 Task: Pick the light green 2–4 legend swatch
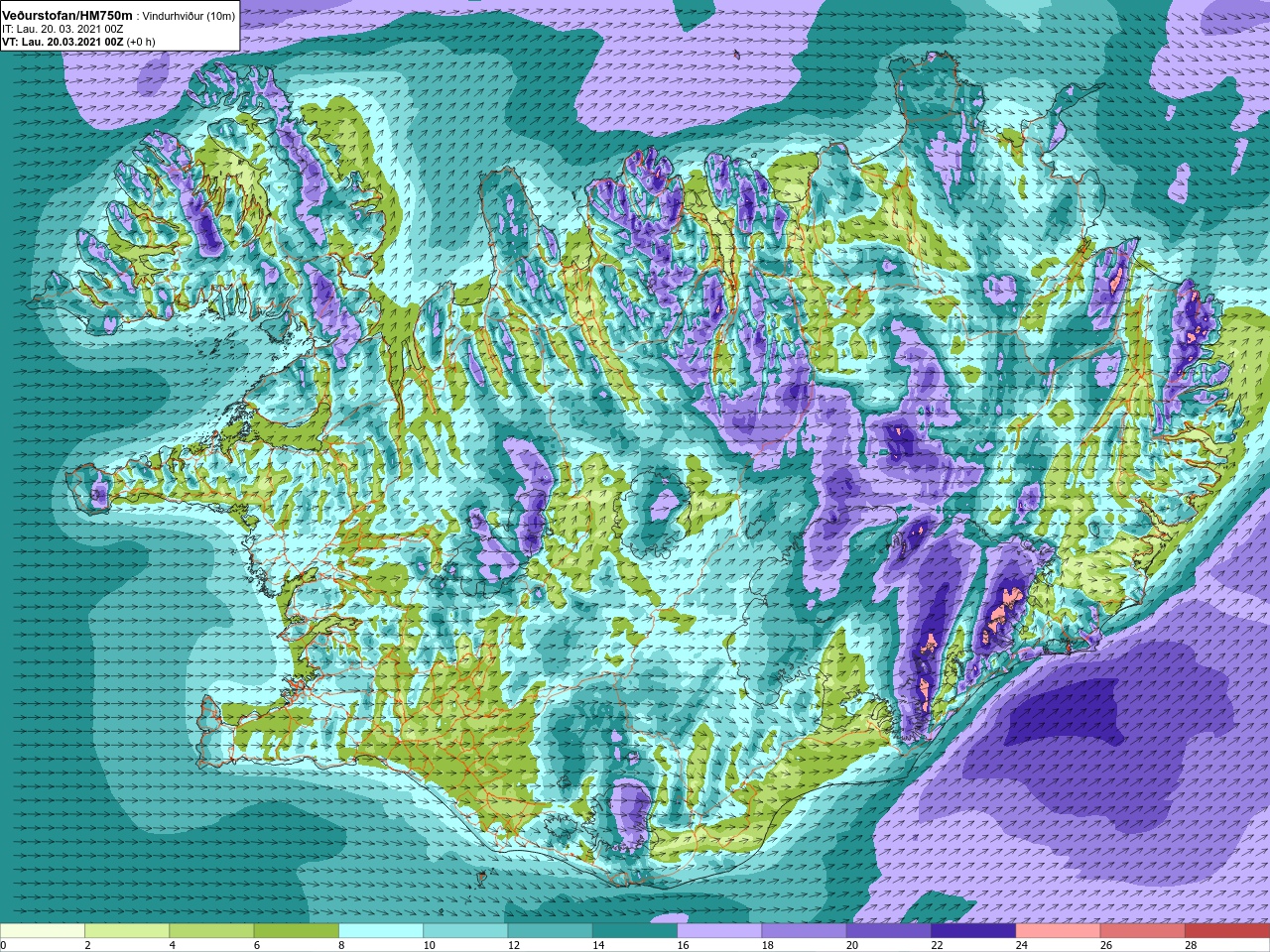coord(127,931)
